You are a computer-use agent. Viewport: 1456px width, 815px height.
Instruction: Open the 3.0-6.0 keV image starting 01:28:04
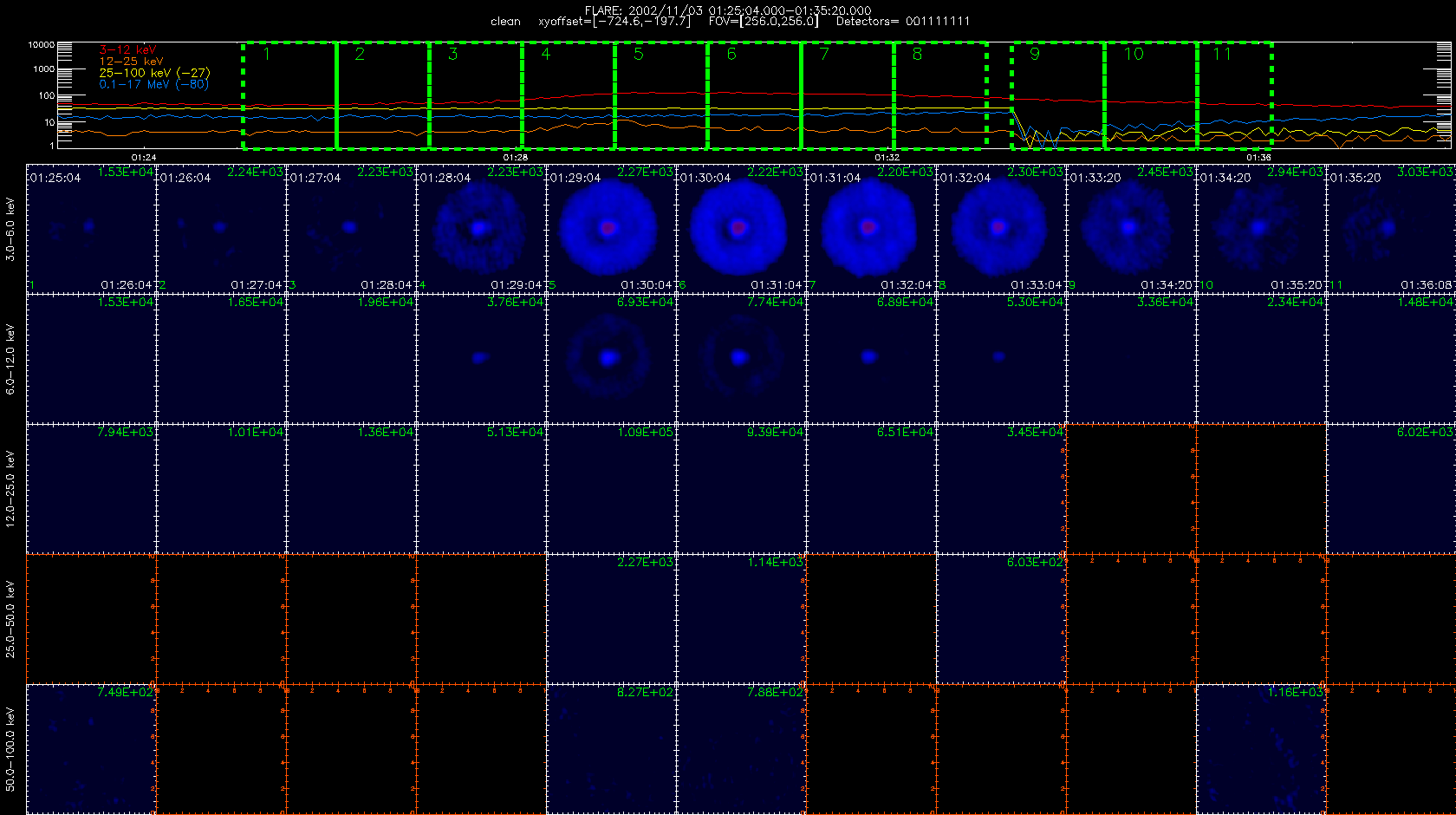pyautogui.click(x=481, y=228)
